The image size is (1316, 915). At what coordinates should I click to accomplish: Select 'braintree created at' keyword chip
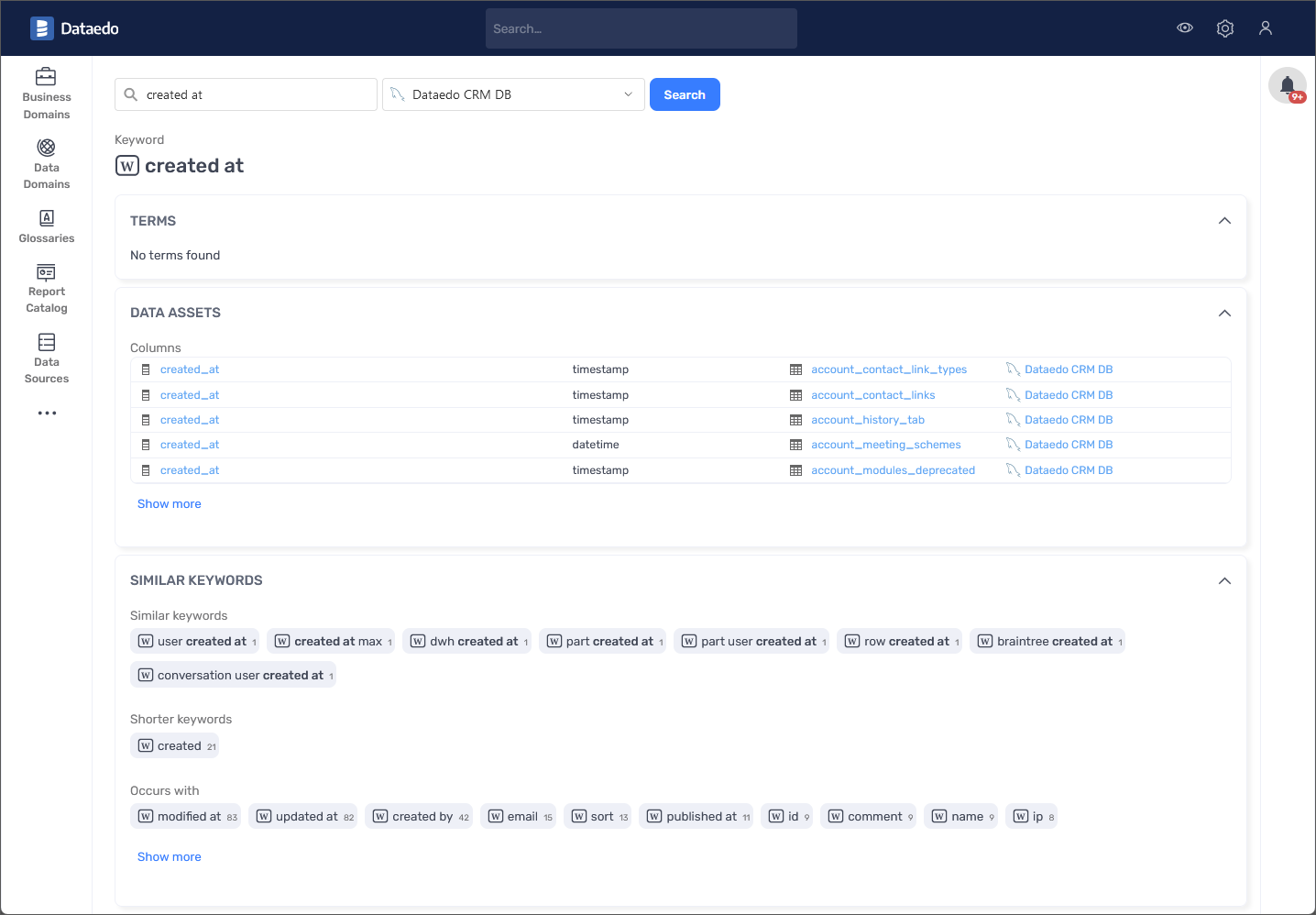[1047, 642]
